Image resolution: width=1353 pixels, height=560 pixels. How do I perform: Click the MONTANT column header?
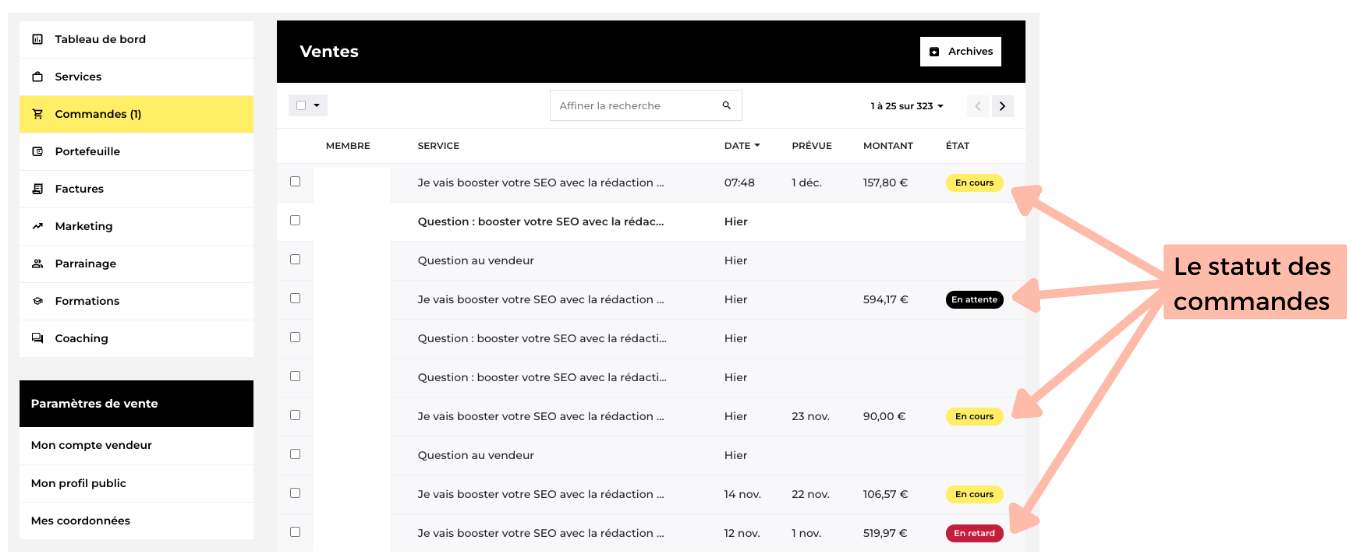888,146
